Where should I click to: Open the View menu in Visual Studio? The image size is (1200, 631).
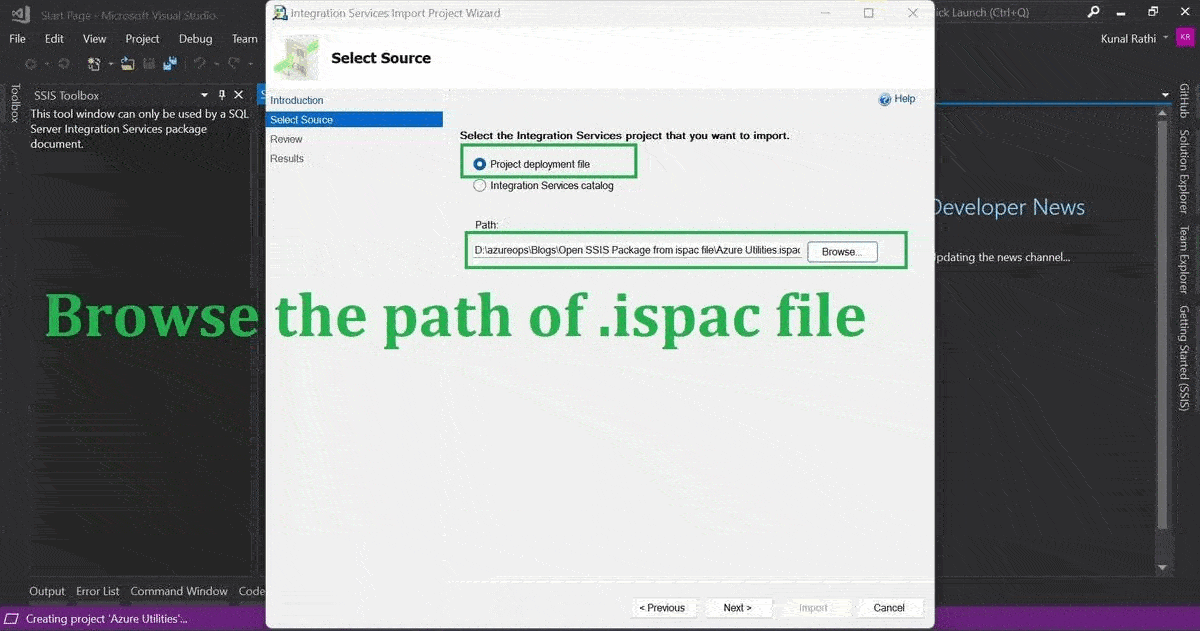tap(95, 39)
